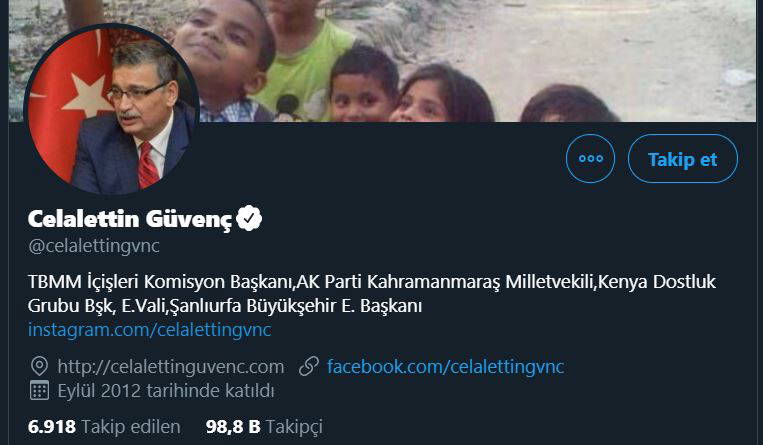Click the 6.918 following count number
The width and height of the screenshot is (763, 445).
pos(52,426)
